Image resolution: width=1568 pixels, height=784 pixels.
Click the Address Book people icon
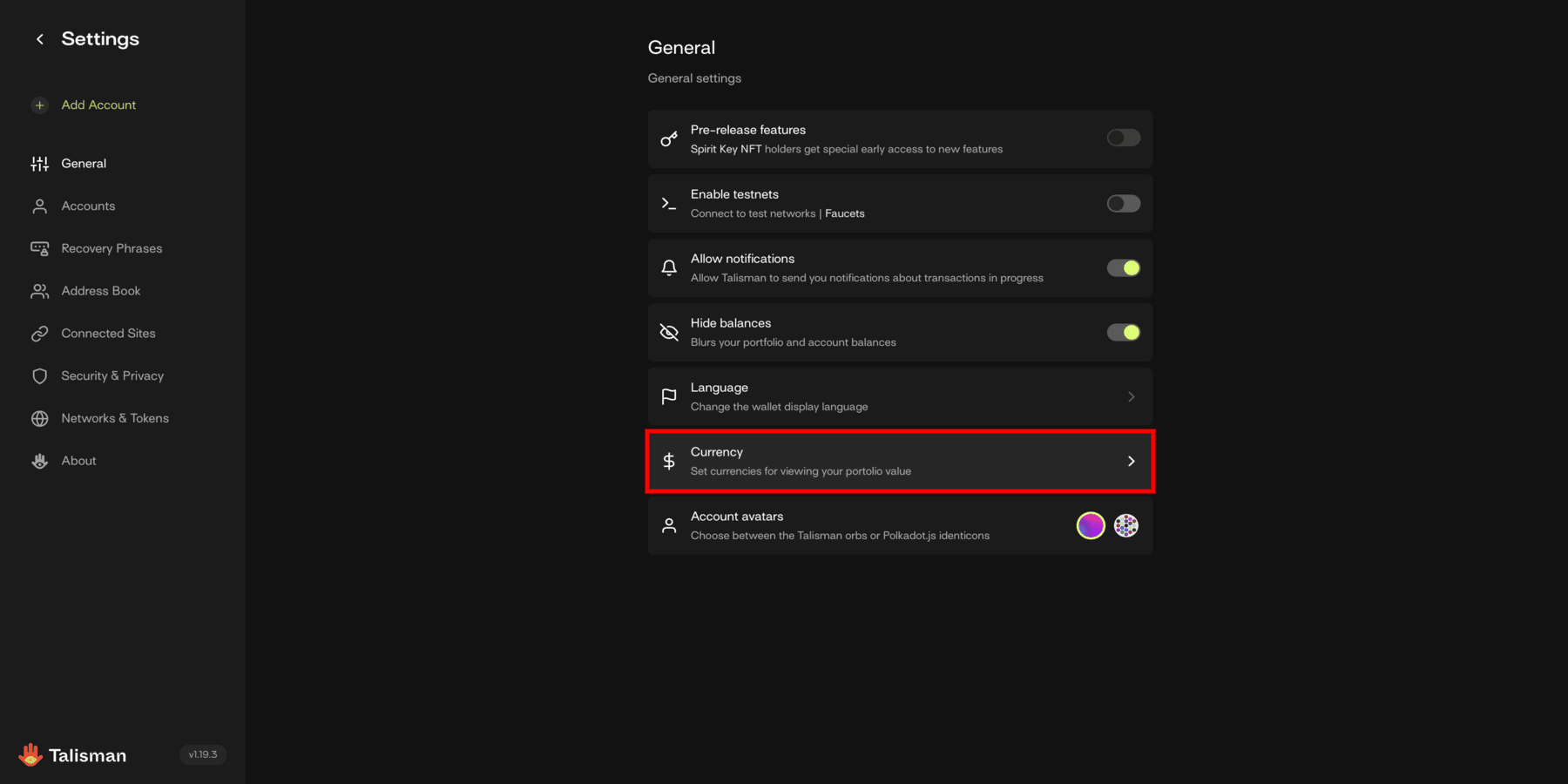pos(40,292)
